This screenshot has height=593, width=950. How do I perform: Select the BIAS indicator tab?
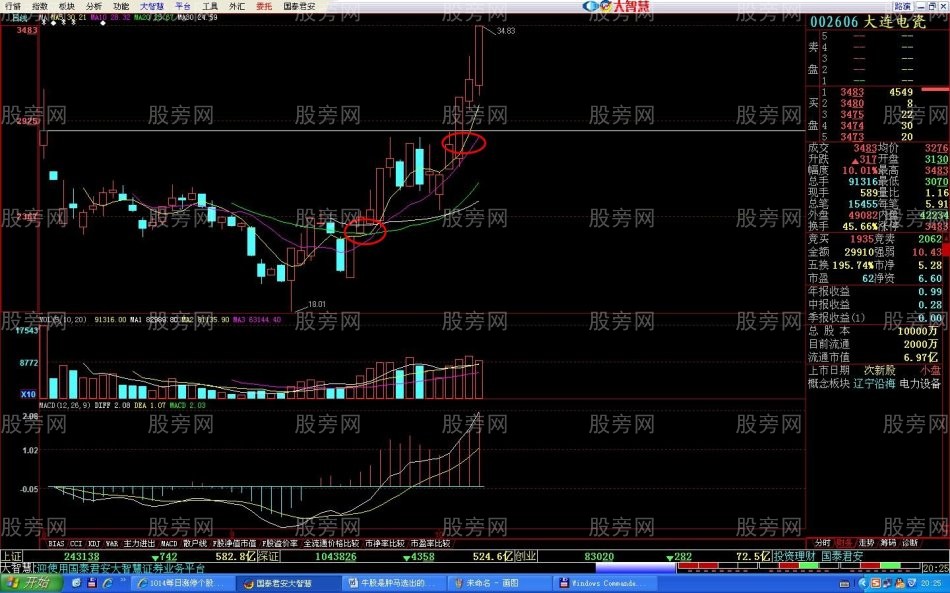(x=56, y=543)
